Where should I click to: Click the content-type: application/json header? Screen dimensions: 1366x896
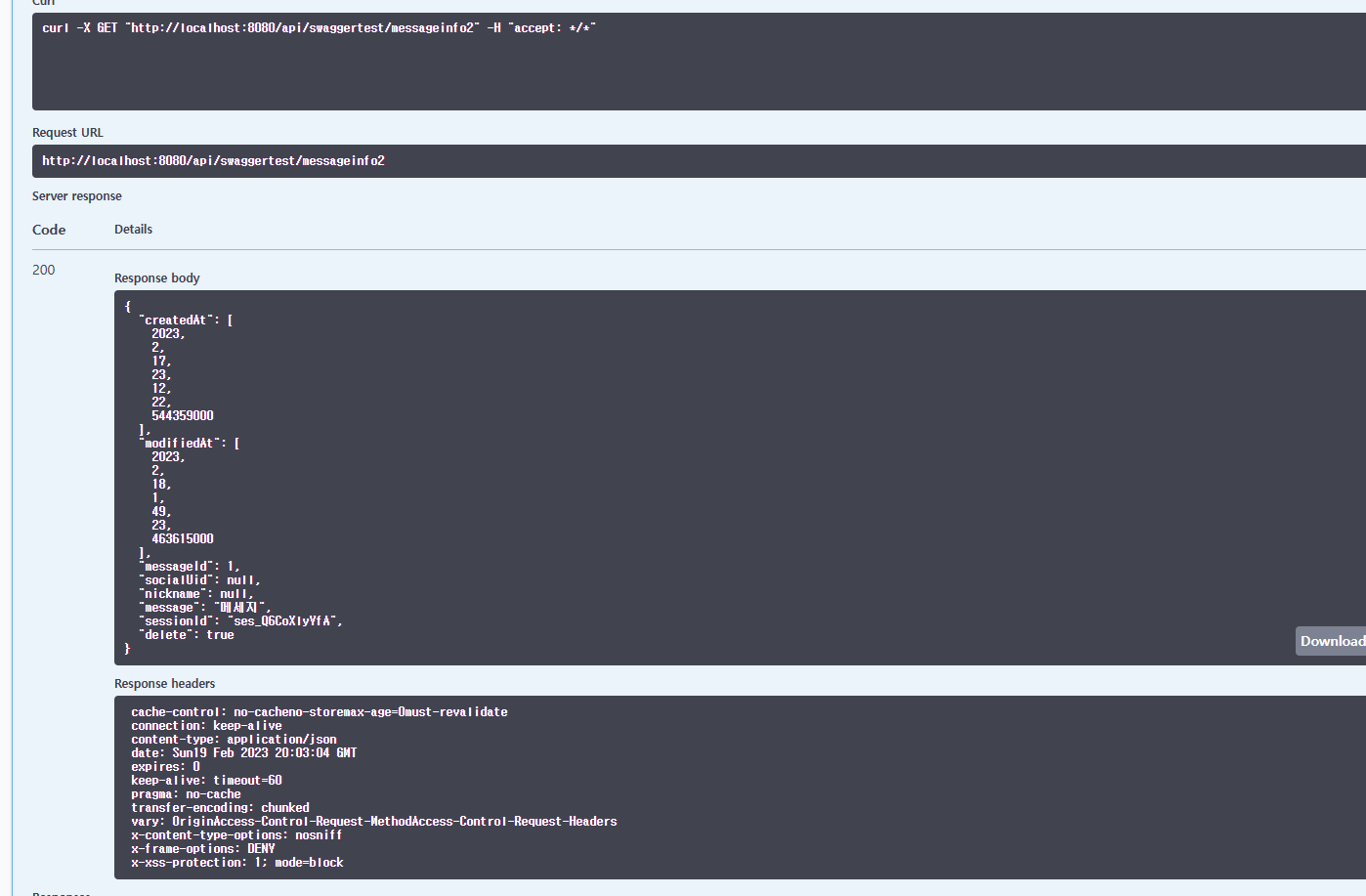(234, 740)
